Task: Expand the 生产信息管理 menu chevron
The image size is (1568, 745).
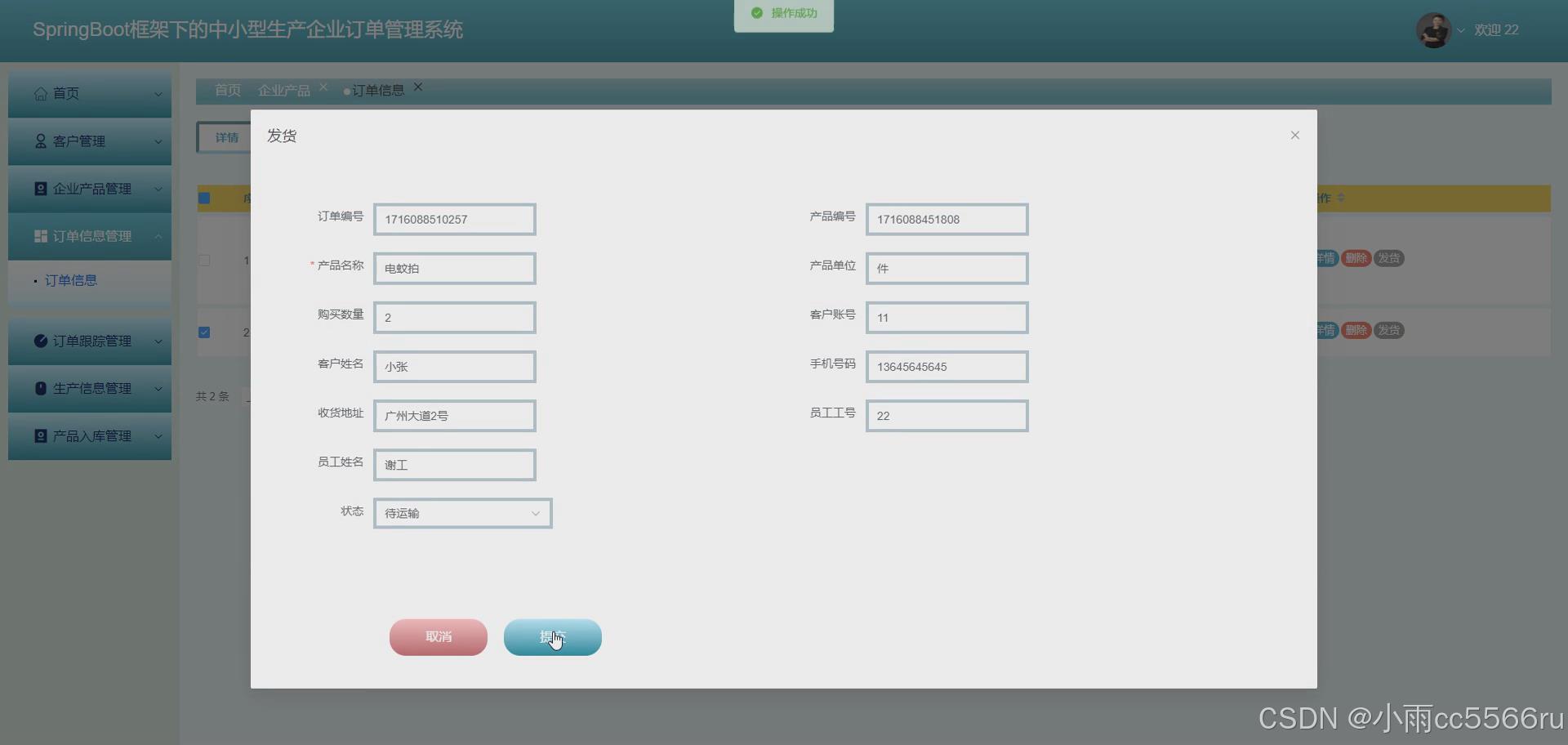Action: [x=158, y=388]
